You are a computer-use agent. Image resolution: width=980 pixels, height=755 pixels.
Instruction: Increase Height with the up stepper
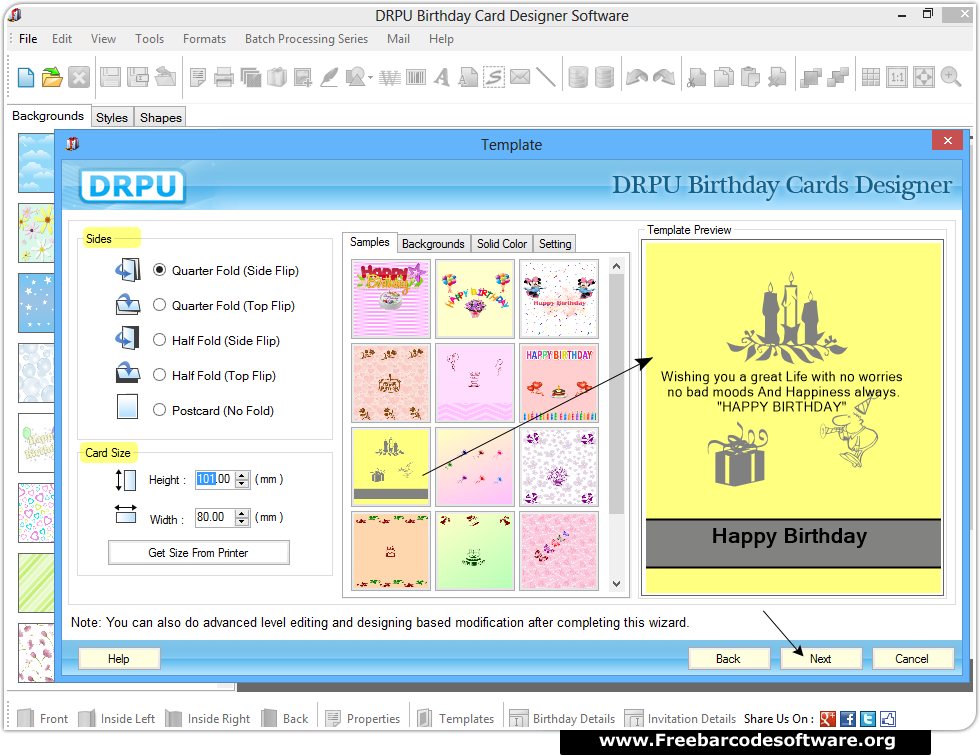(x=242, y=475)
